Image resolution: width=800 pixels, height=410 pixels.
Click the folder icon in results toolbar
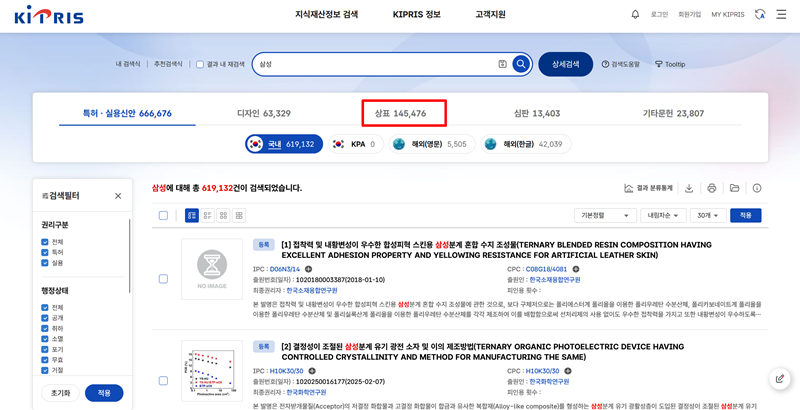coord(734,188)
